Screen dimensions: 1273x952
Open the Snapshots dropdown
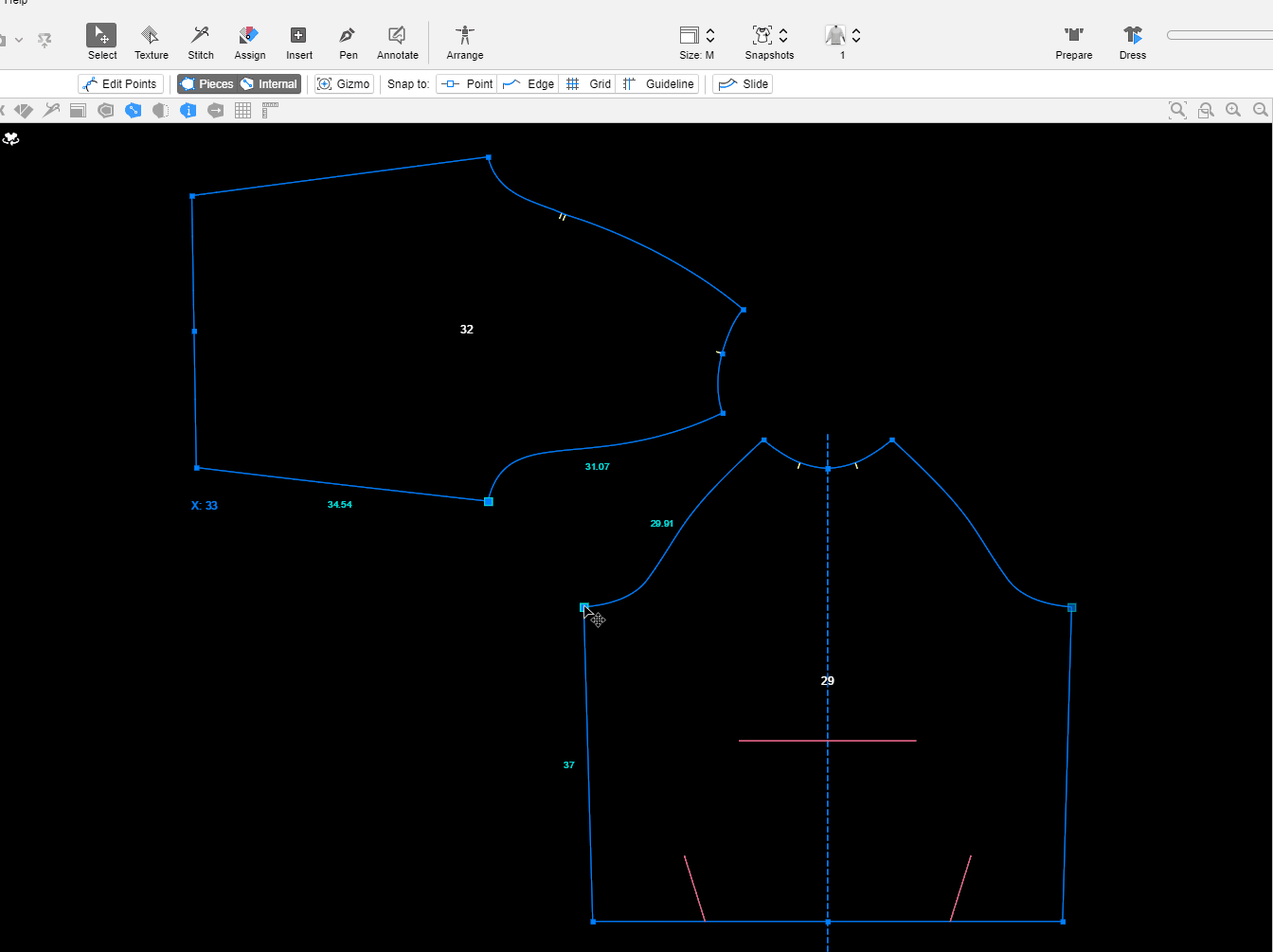pyautogui.click(x=769, y=43)
